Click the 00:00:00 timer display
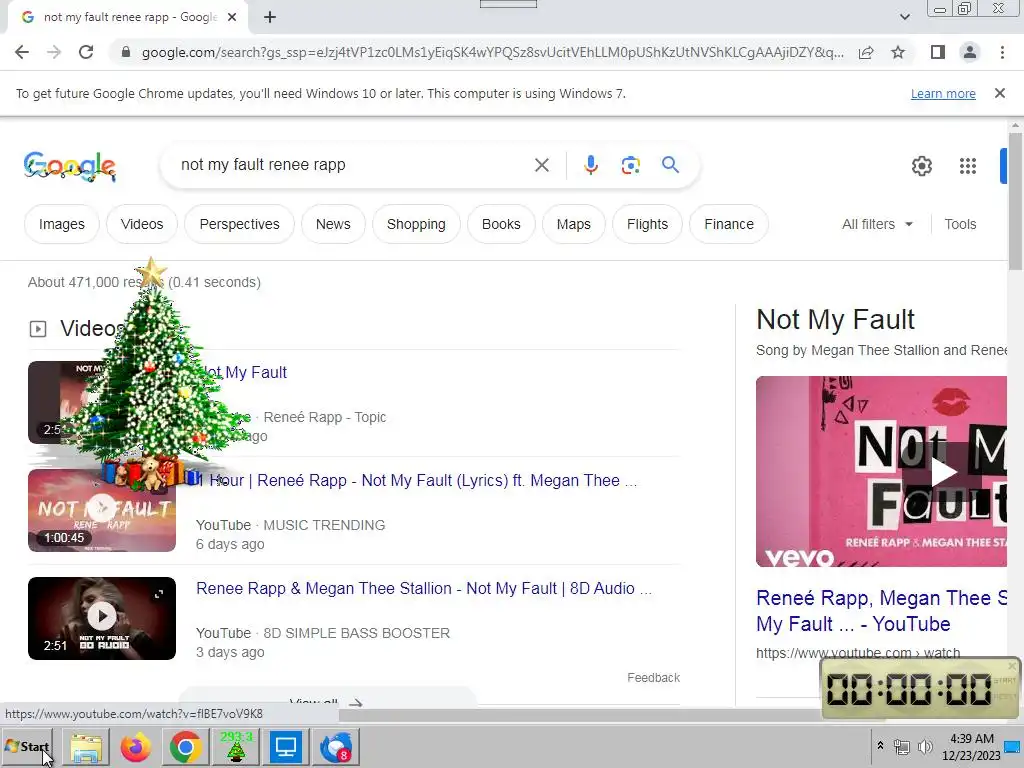 pos(908,689)
